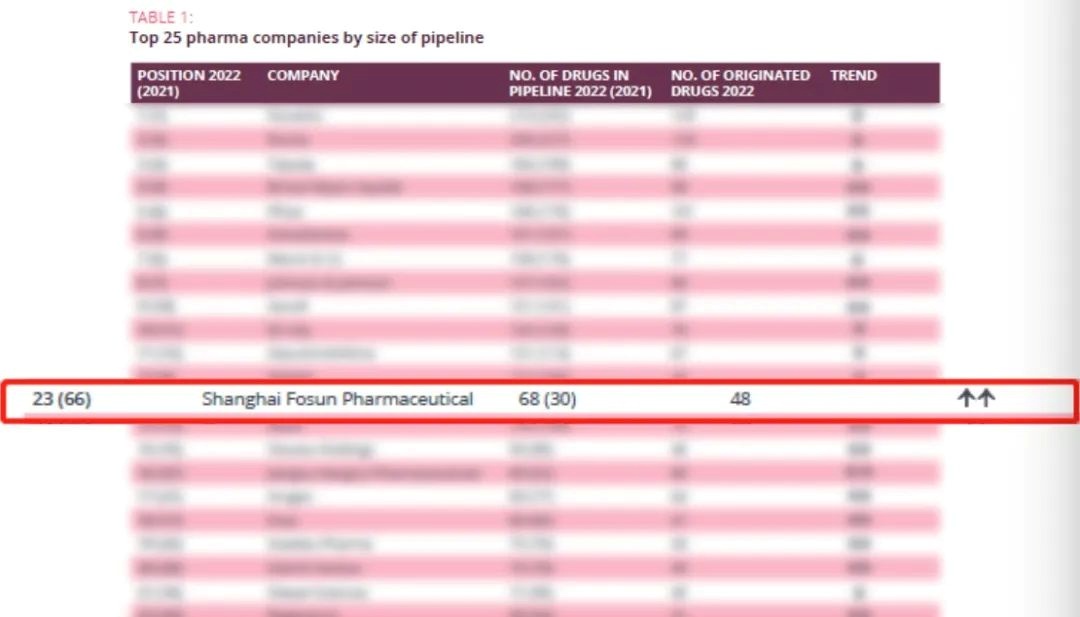Click the blurred trend icon in the second table row
Image resolution: width=1080 pixels, height=617 pixels.
[x=857, y=140]
